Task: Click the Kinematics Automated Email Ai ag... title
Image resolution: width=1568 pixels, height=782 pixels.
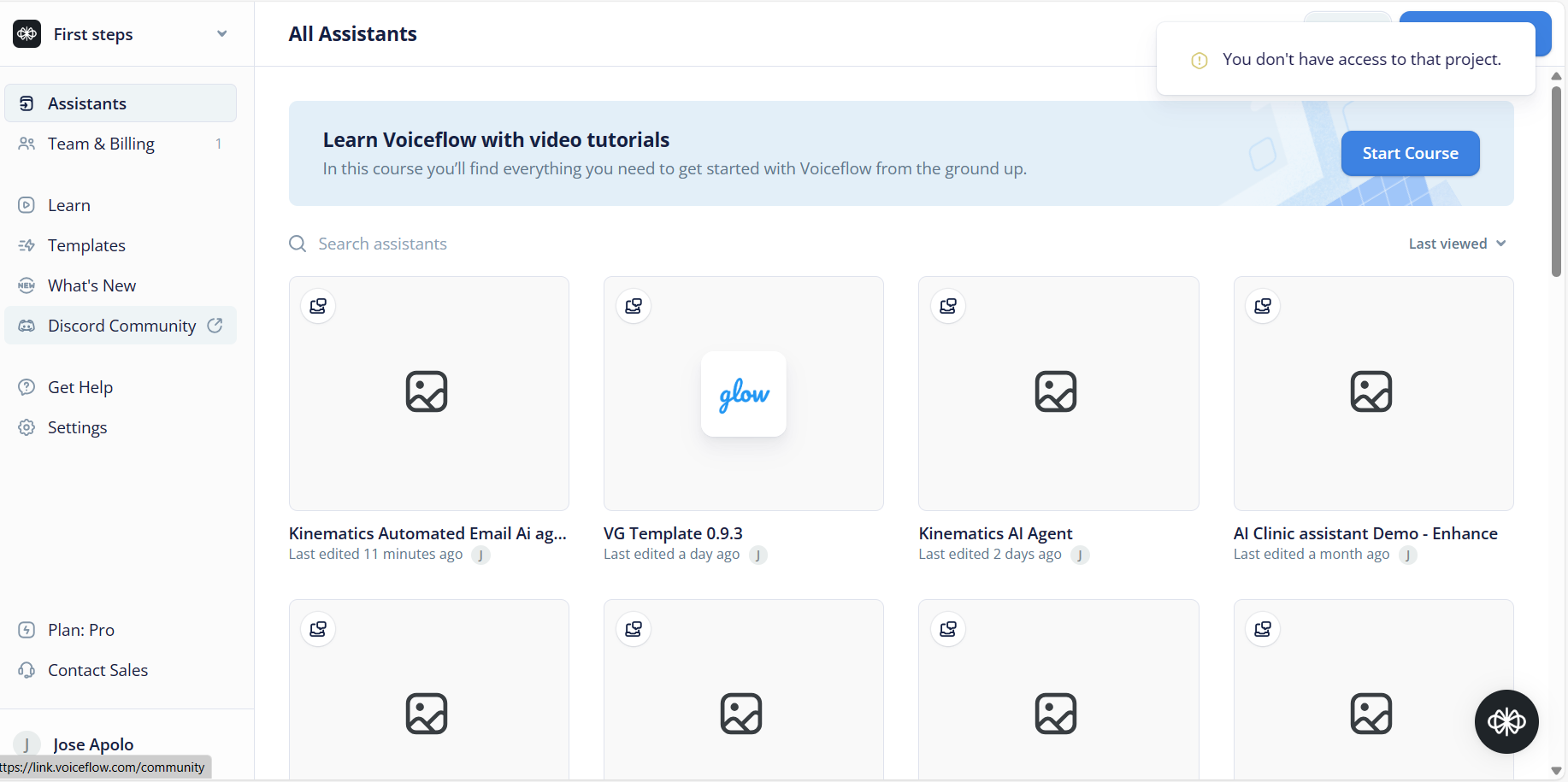Action: pyautogui.click(x=427, y=533)
